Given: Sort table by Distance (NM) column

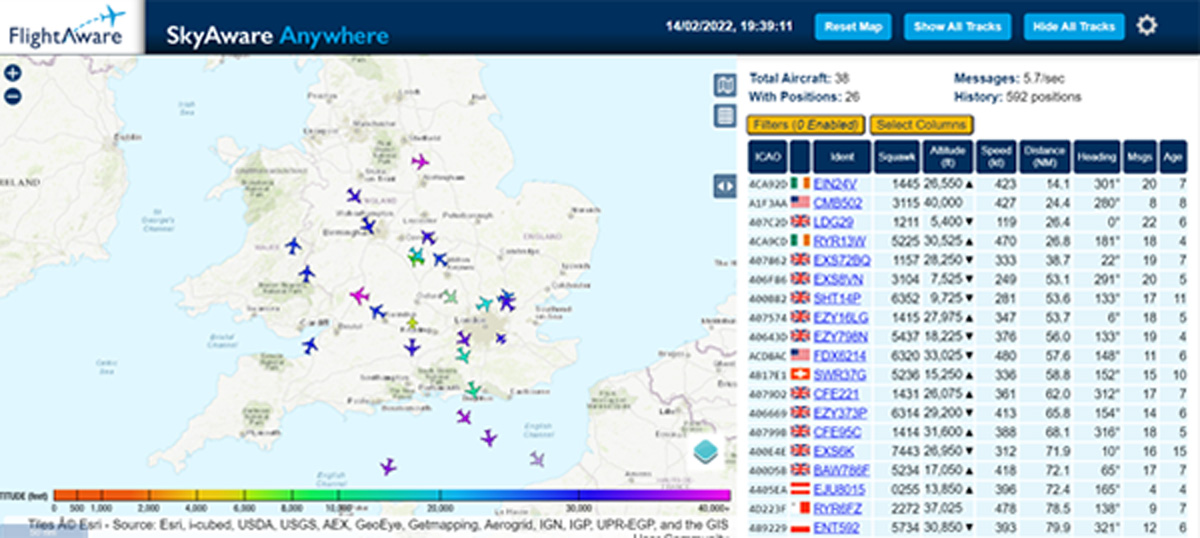Looking at the screenshot, I should pos(1044,157).
